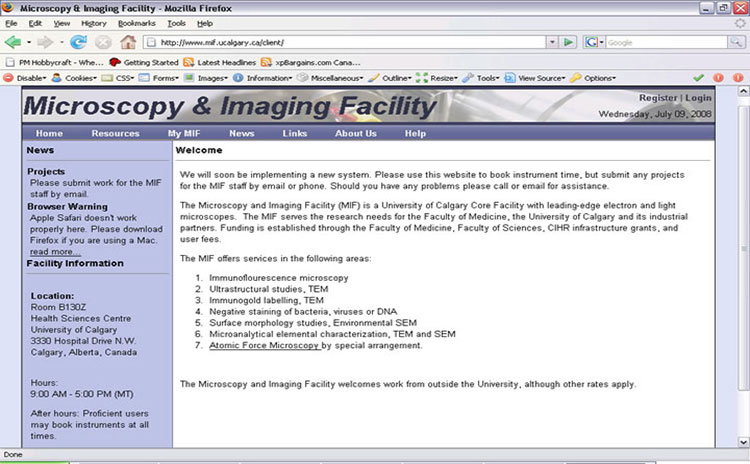Open the History menu
750x464 pixels.
[94, 23]
